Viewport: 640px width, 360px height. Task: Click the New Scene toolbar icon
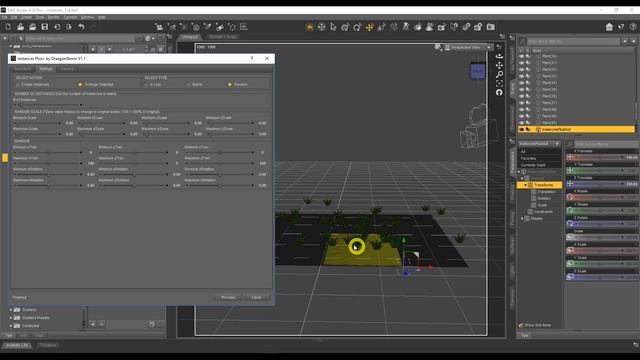tap(8, 27)
